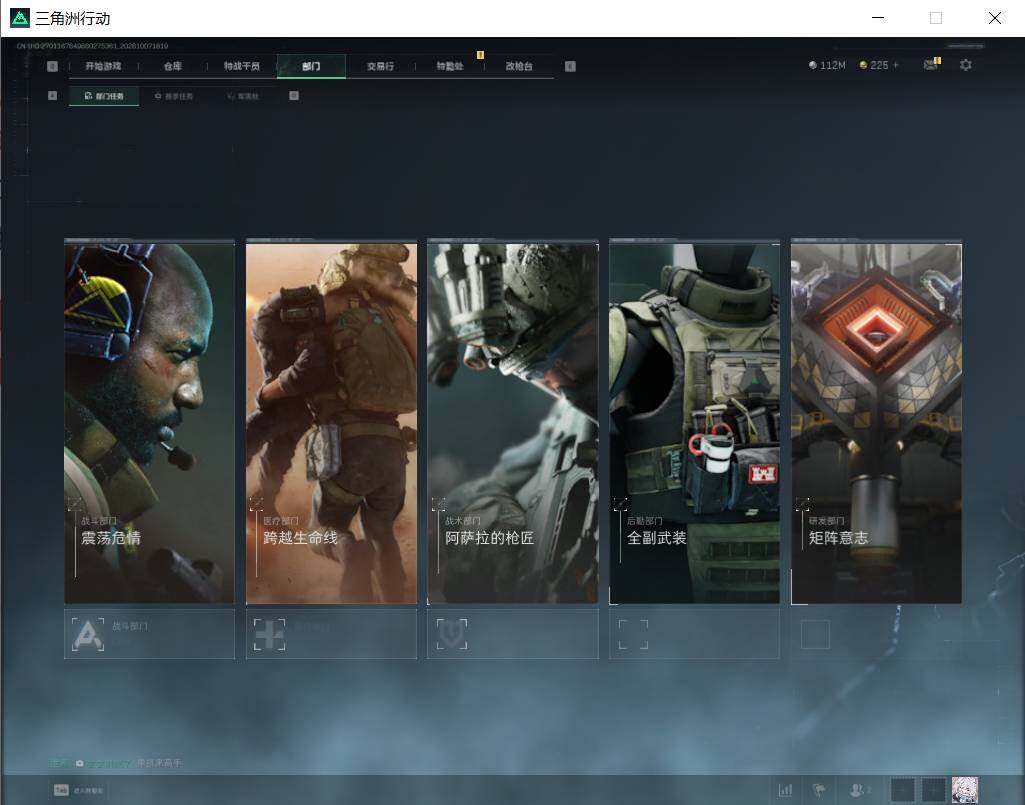The image size is (1025, 805).
Task: Open the 改枪台 tab
Action: pyautogui.click(x=519, y=66)
